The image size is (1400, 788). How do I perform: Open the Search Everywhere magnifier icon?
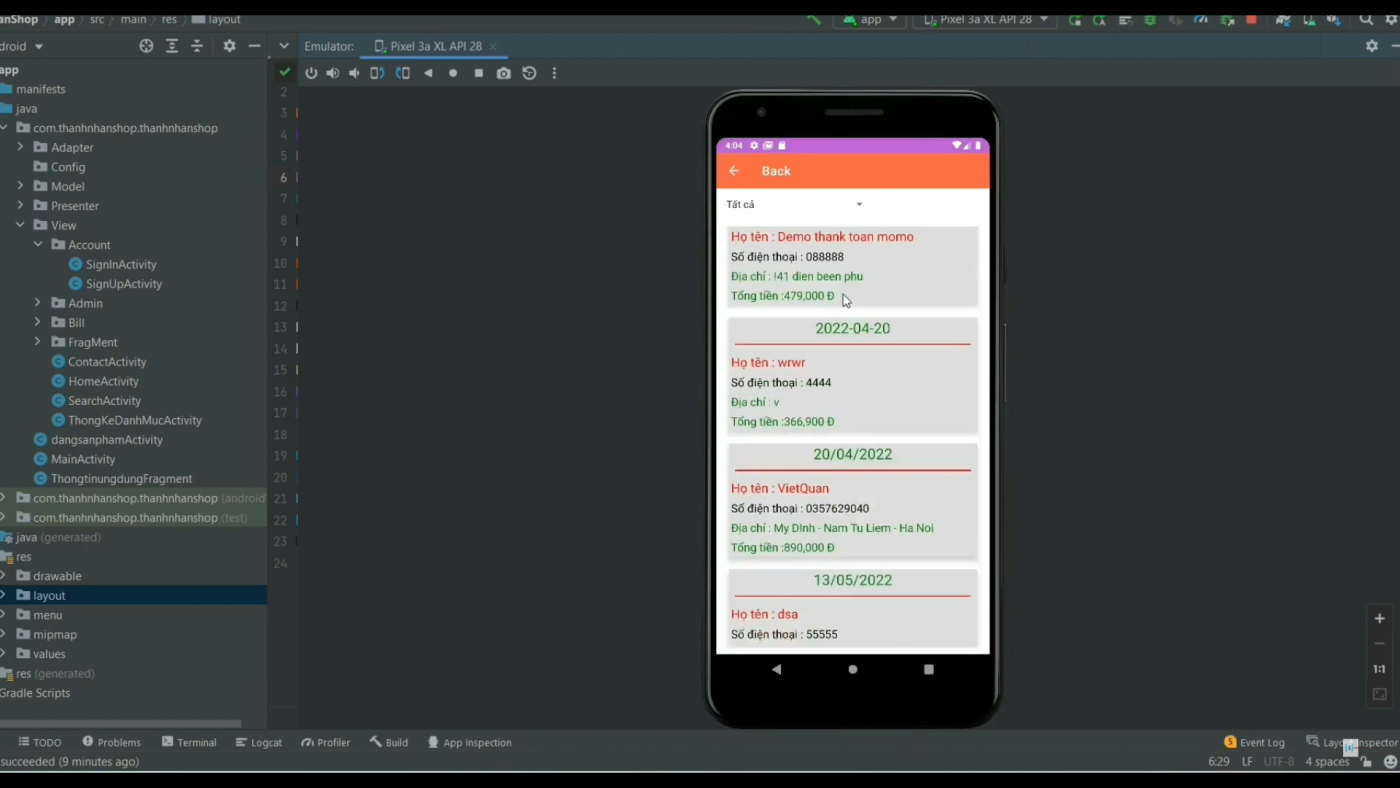[1366, 19]
